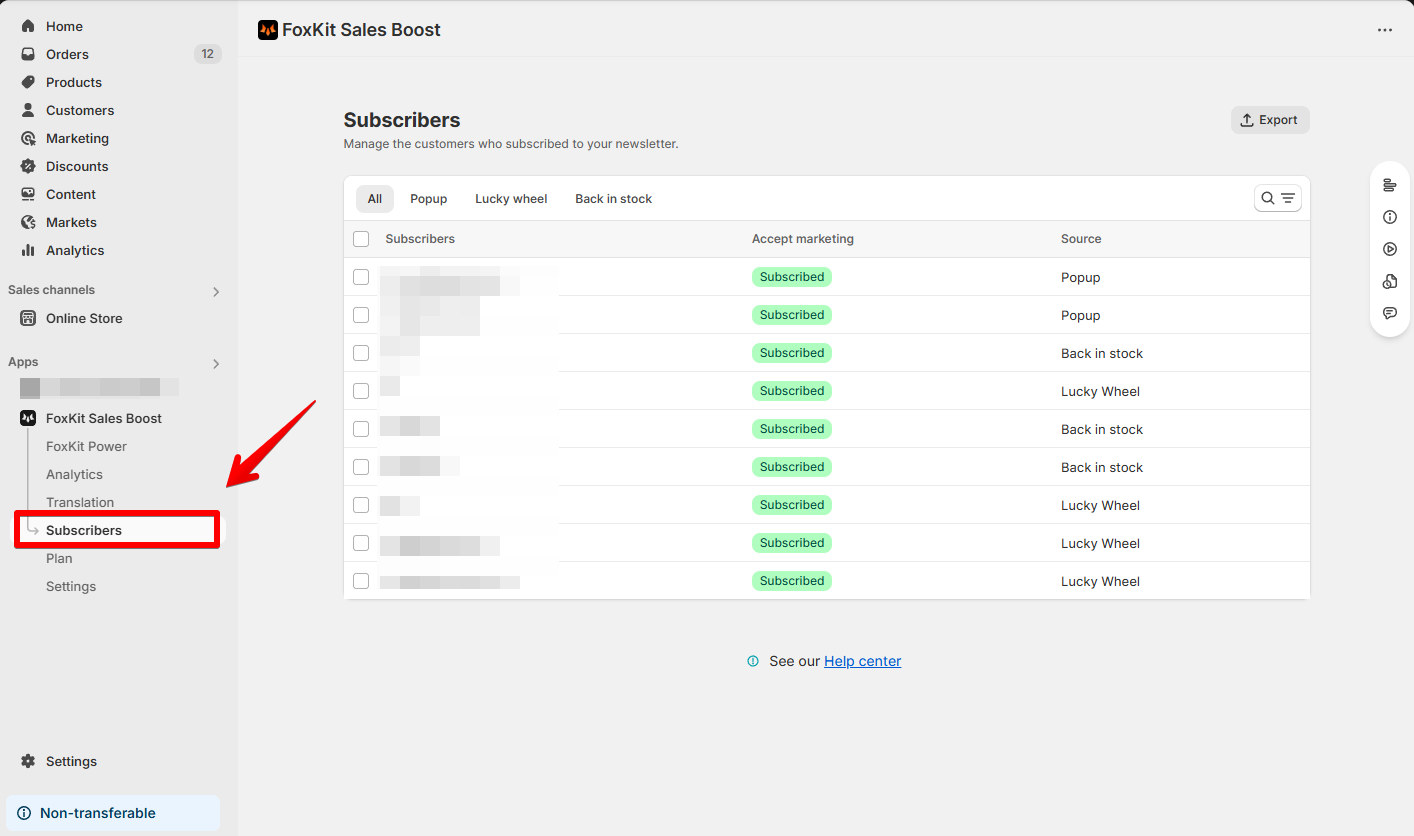1414x836 pixels.
Task: Click the info circle icon in floating panel
Action: 1389,217
